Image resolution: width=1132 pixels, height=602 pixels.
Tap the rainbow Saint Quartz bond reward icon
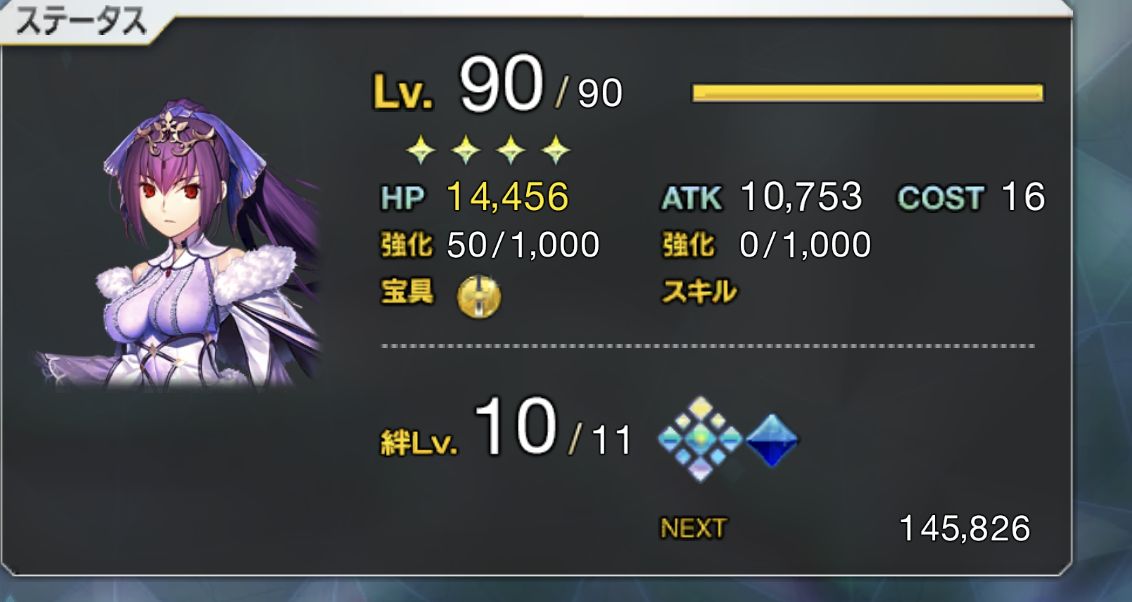[x=700, y=439]
